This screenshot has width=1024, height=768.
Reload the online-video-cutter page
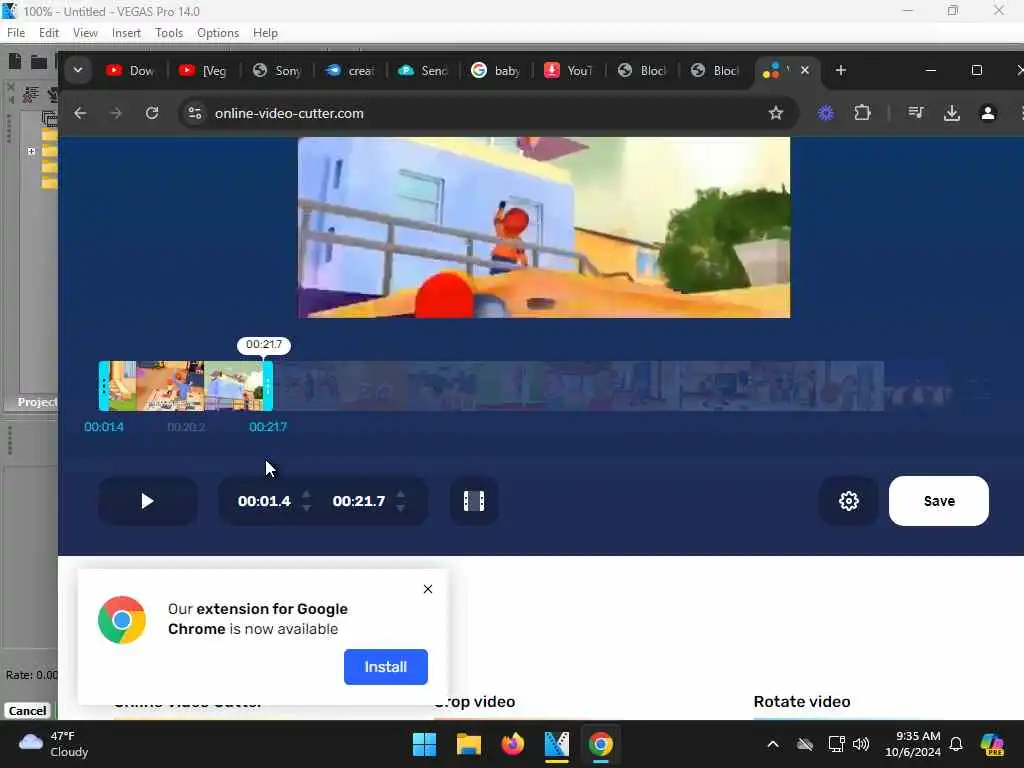pos(152,113)
